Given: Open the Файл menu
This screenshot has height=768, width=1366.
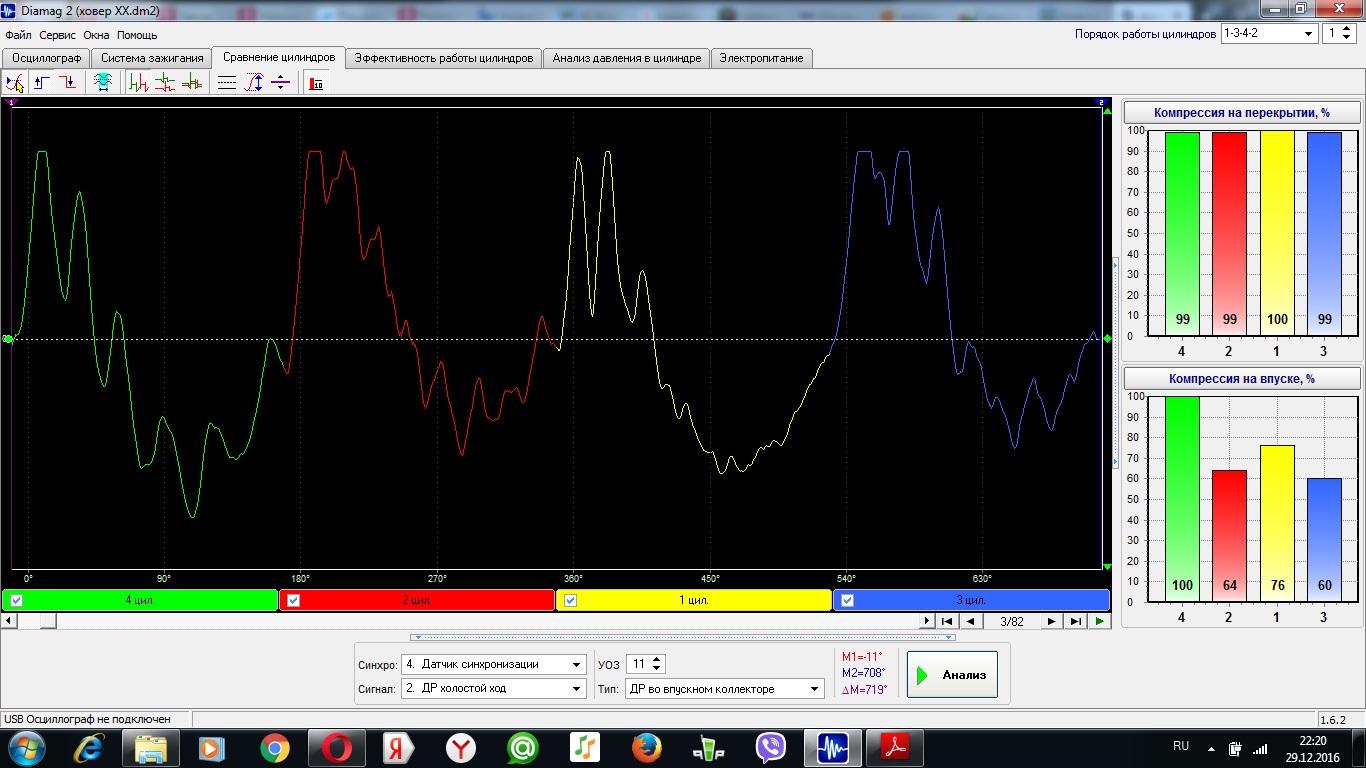Looking at the screenshot, I should tap(18, 35).
